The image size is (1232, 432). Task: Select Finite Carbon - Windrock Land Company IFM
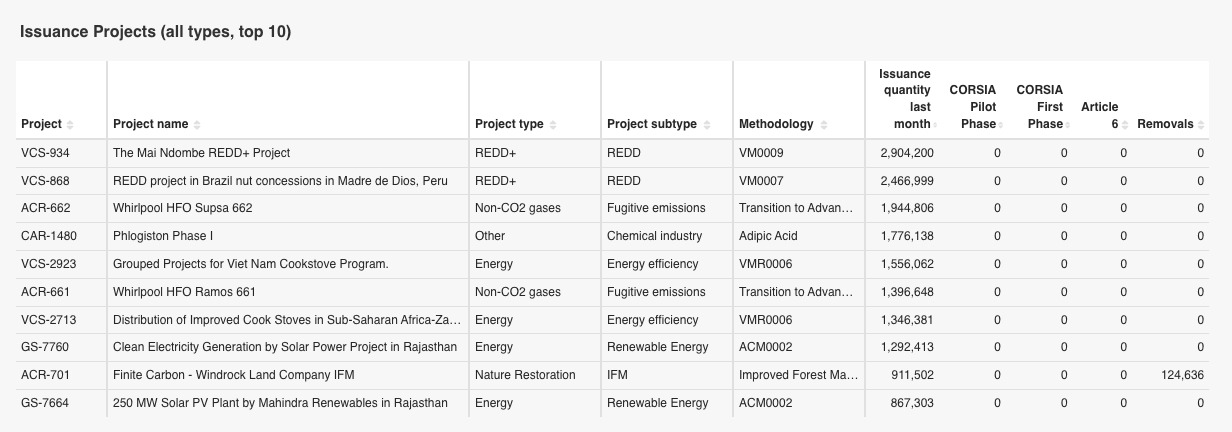coord(233,375)
